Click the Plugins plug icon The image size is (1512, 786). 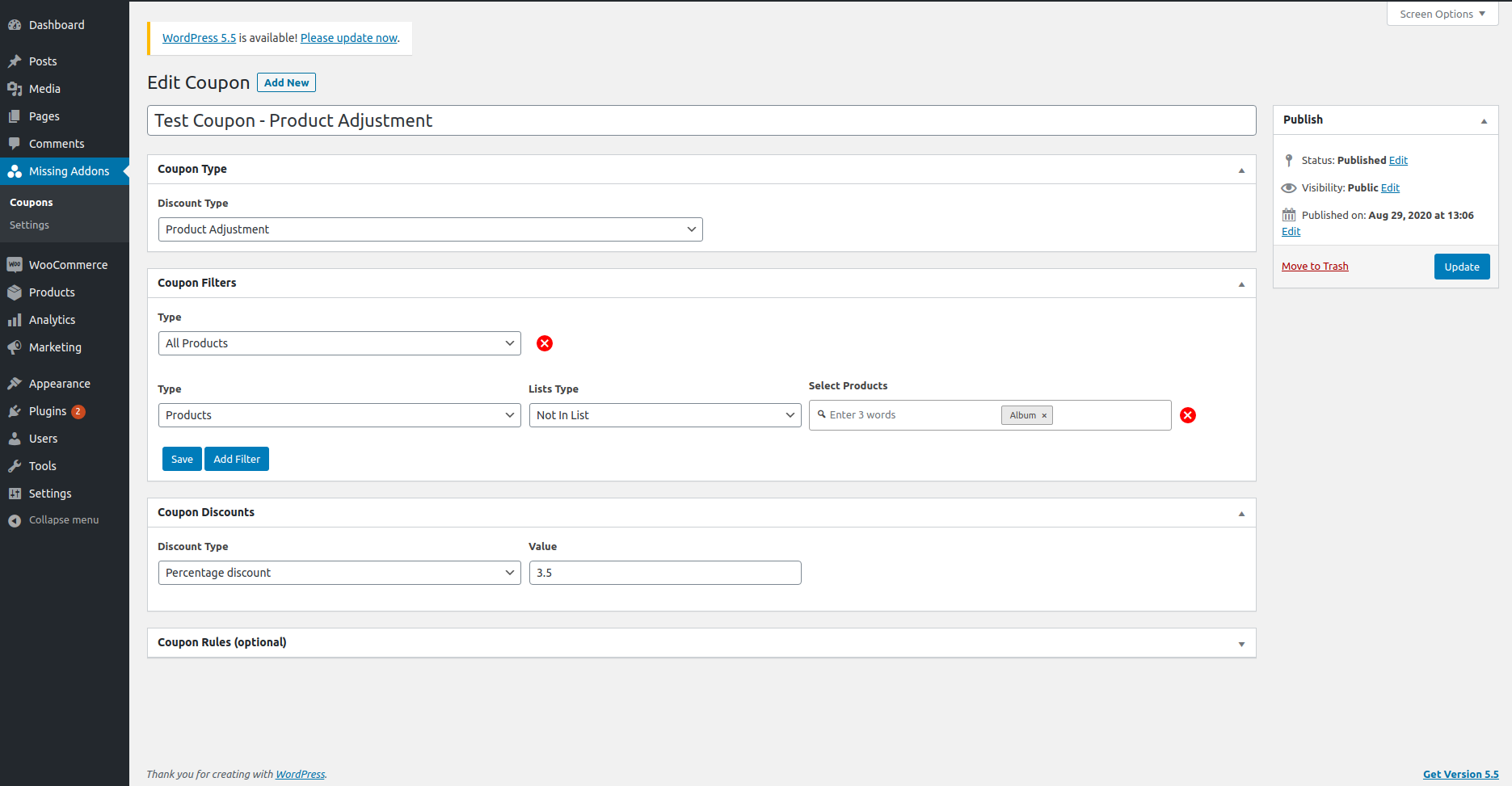[15, 411]
